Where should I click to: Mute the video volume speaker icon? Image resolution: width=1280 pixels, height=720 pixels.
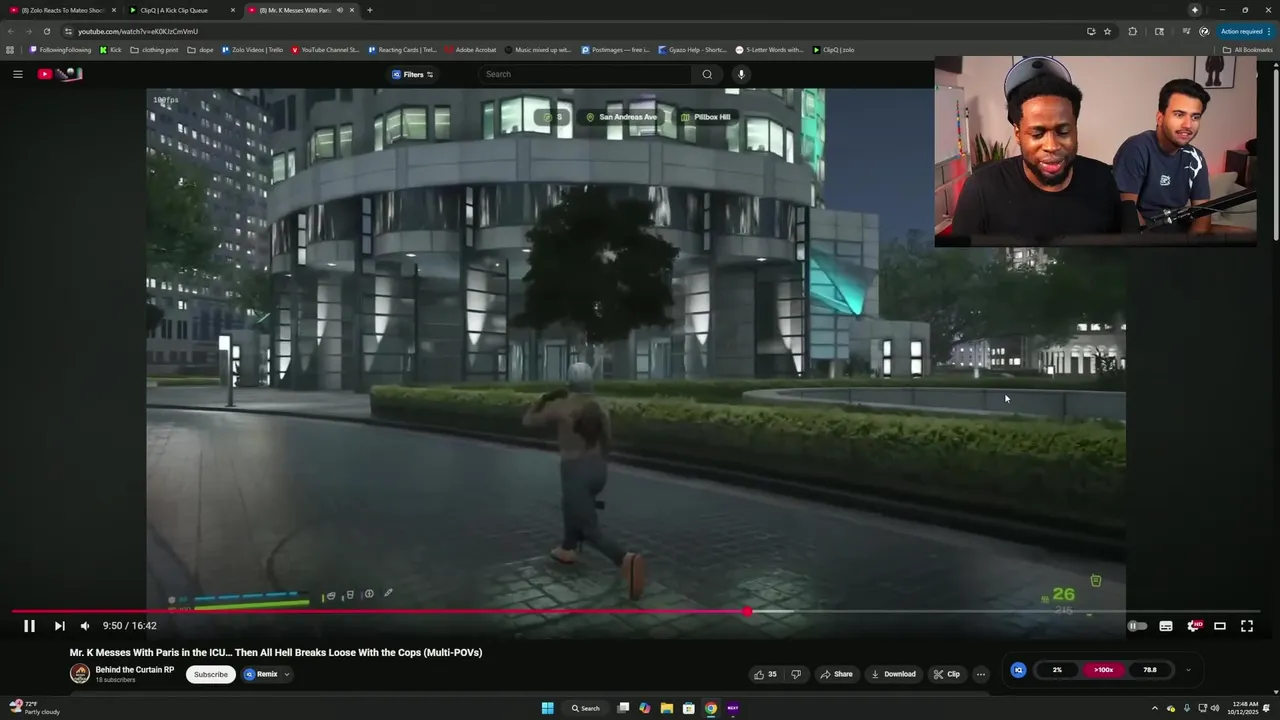click(x=85, y=626)
